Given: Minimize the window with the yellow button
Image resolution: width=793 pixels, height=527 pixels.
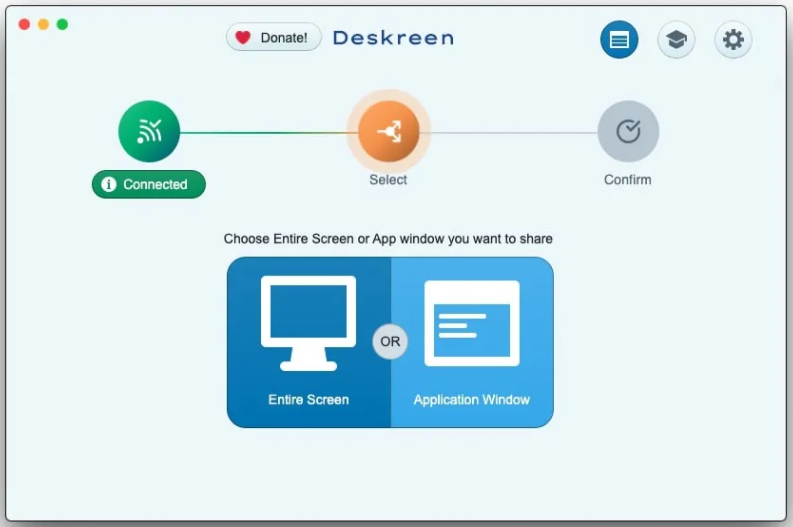Looking at the screenshot, I should pyautogui.click(x=43, y=24).
